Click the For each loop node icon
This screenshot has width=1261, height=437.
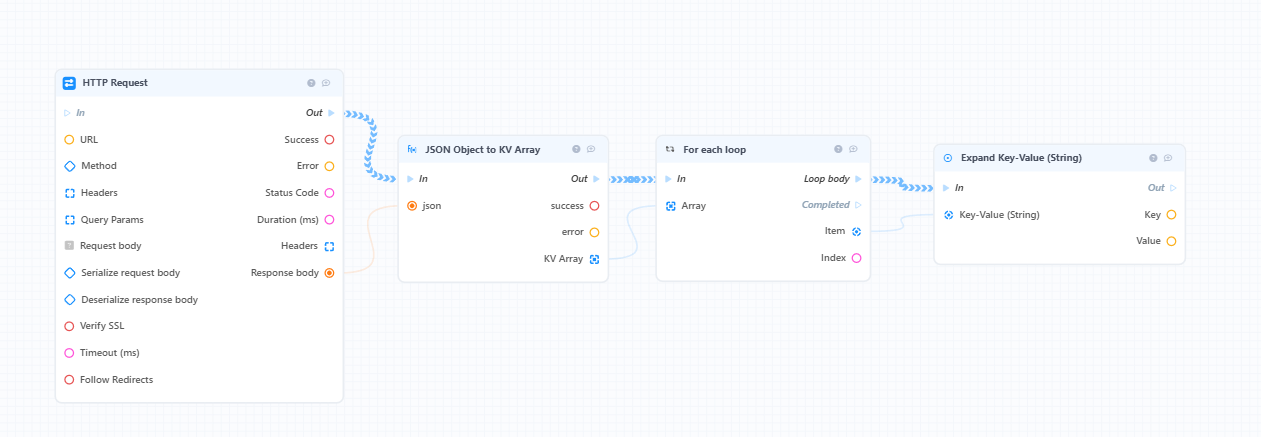670,150
